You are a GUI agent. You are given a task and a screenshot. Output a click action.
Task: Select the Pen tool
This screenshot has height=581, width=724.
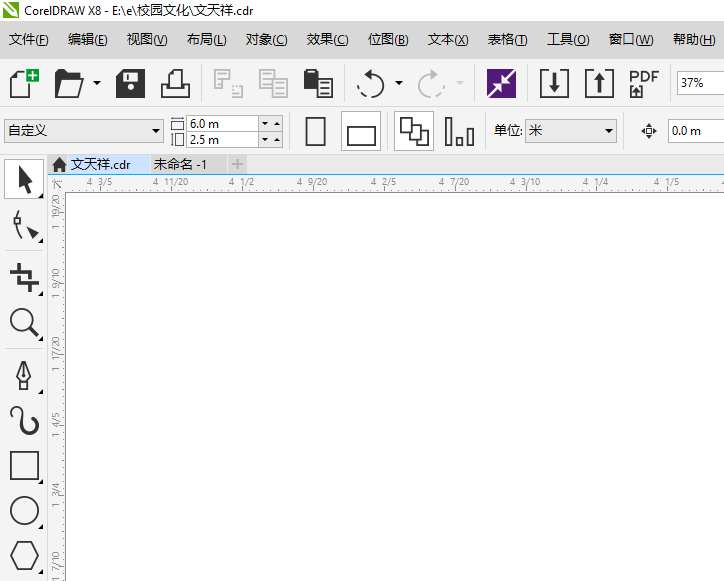point(24,376)
